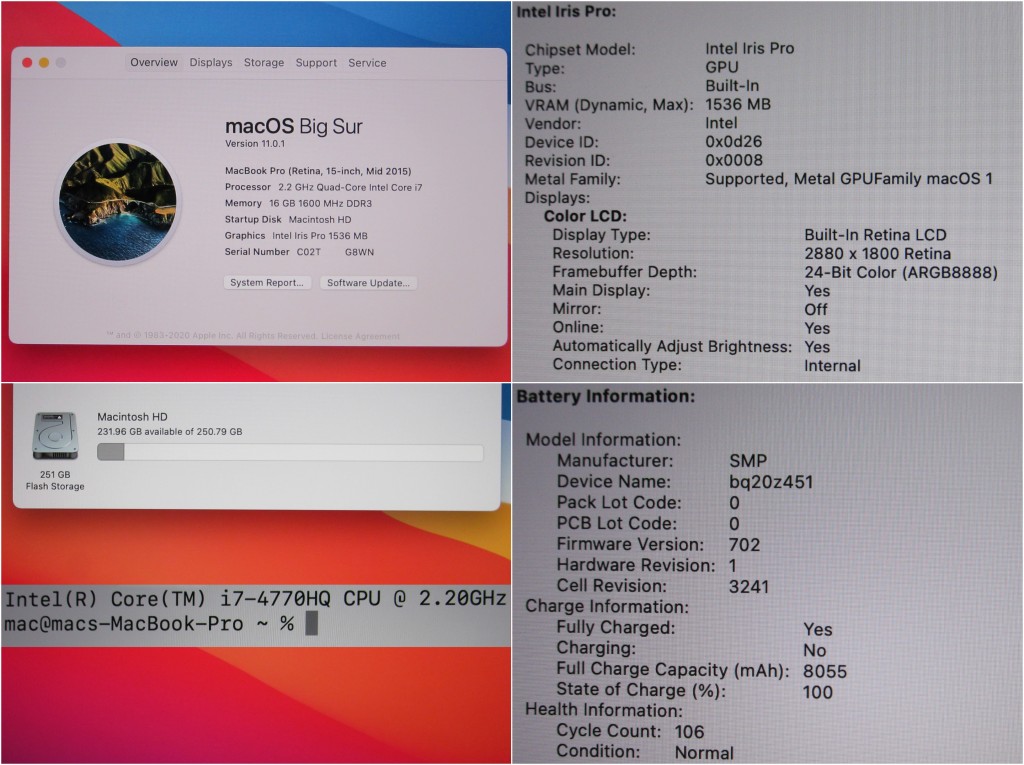
Task: Click the State of Charge value 100
Action: click(x=818, y=692)
